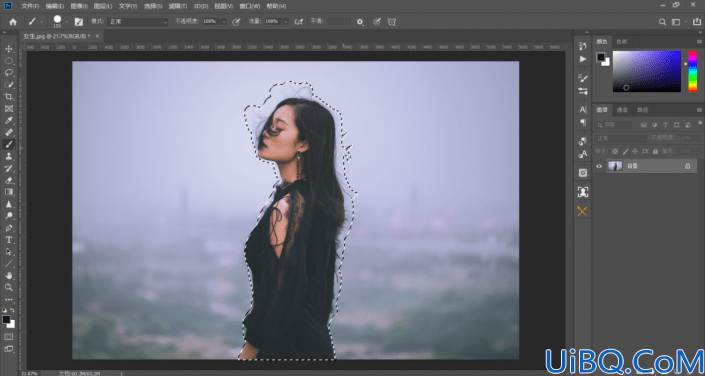Screen dimensions: 705x376
Task: Open the Brush Settings panel icon
Action: point(583,78)
